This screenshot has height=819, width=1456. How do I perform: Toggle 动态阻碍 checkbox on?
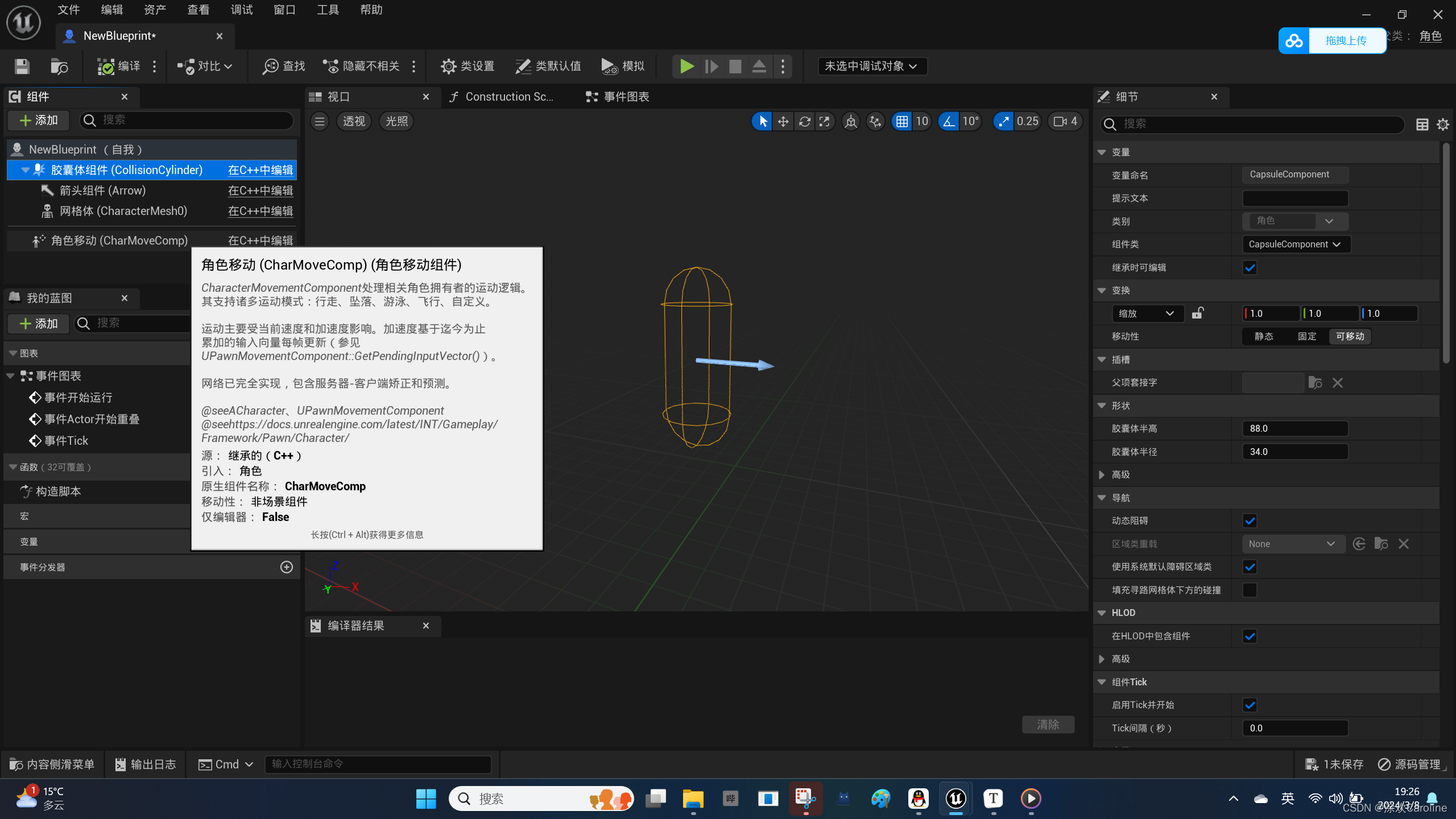[1249, 520]
